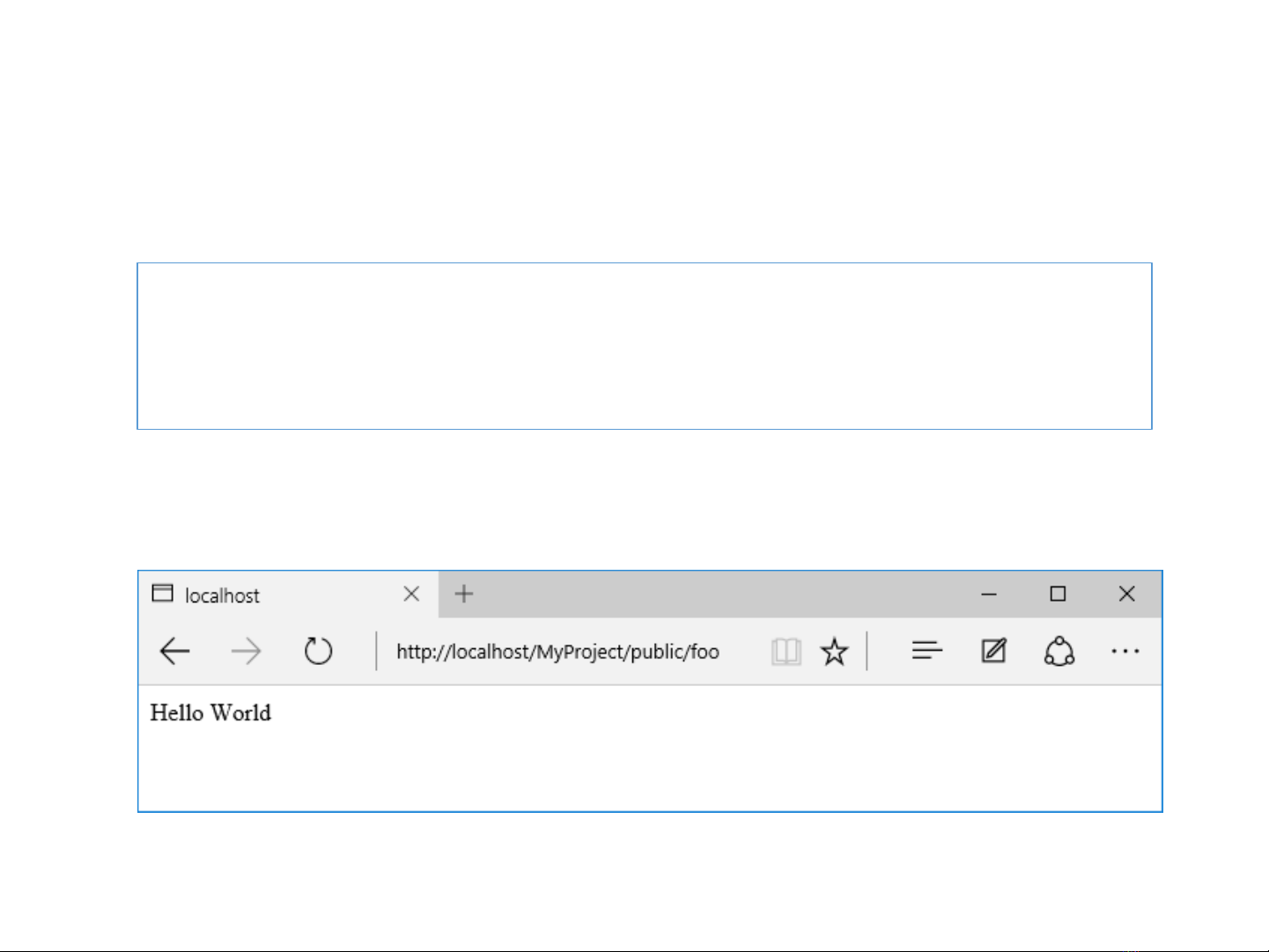Open a new tab with plus button

464,594
